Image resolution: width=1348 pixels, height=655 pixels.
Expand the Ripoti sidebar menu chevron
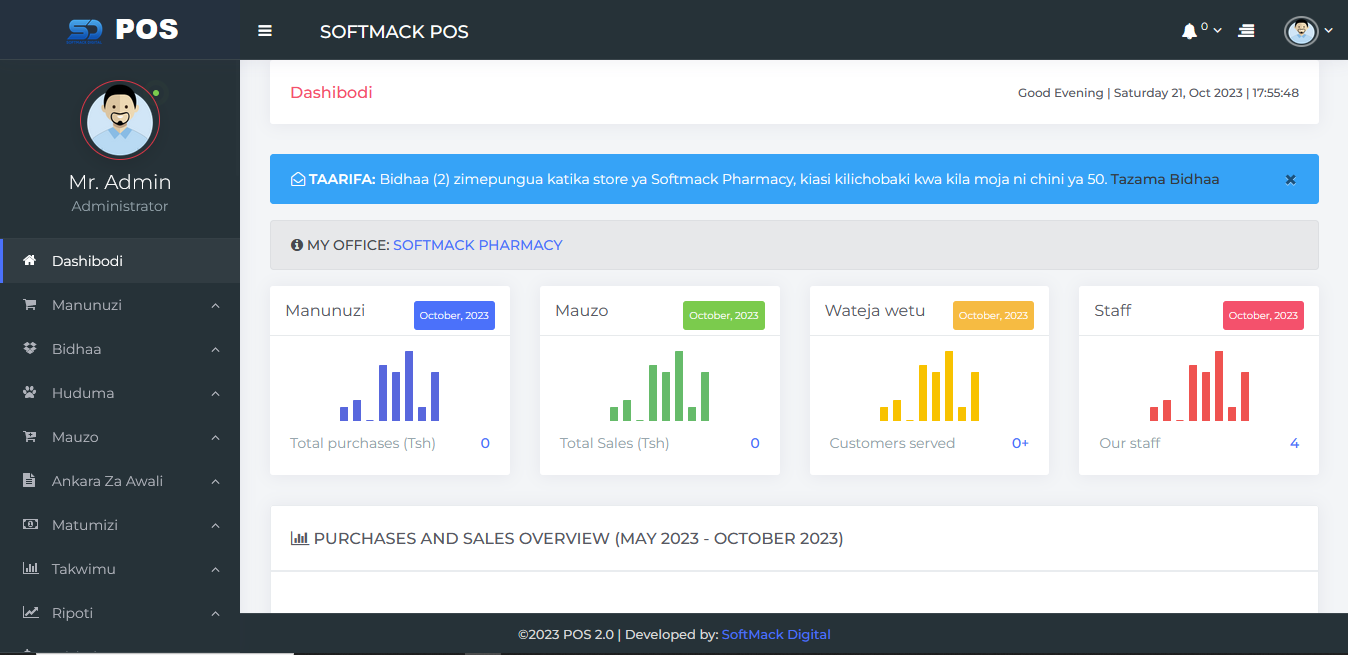pyautogui.click(x=215, y=614)
